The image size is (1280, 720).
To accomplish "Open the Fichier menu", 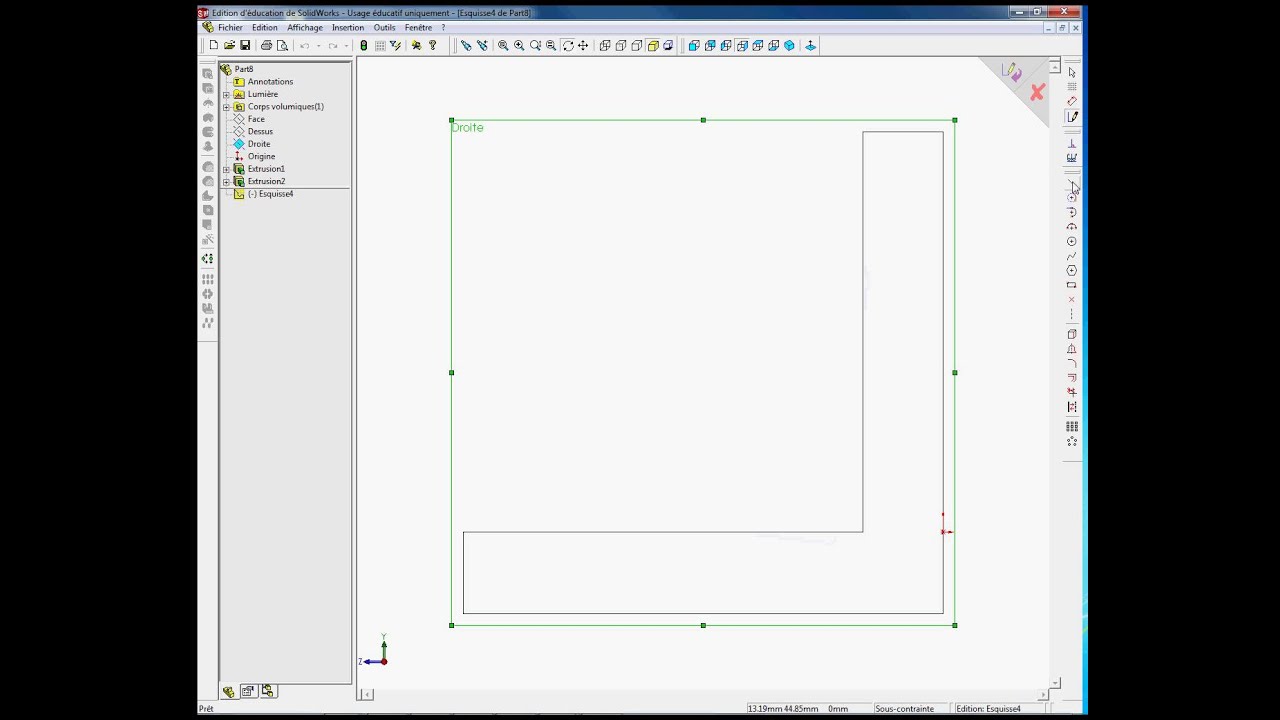I will click(x=230, y=28).
